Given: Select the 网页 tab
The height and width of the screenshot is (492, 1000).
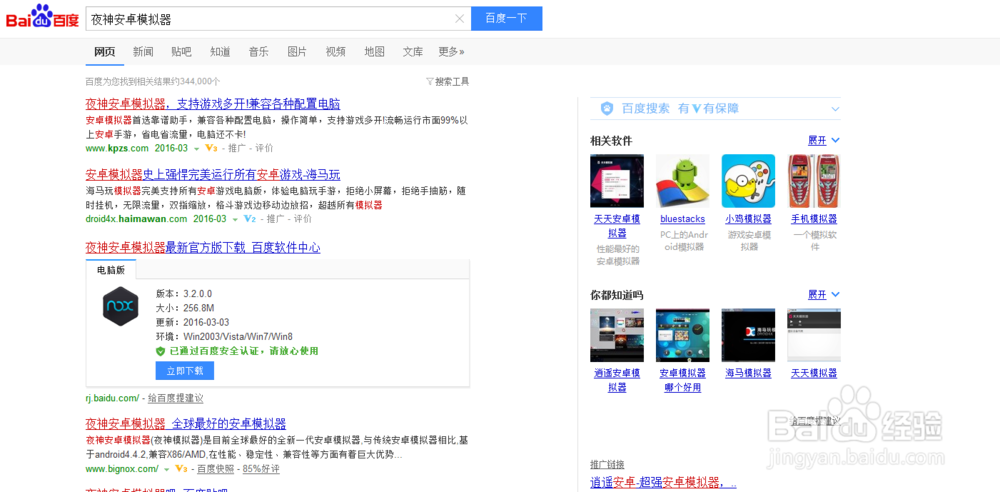Looking at the screenshot, I should click(105, 52).
